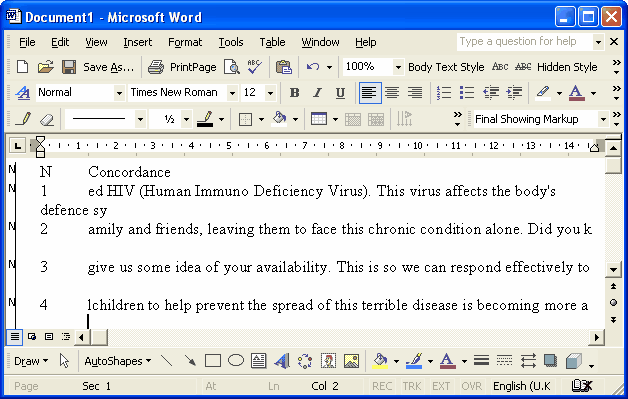The image size is (628, 399).
Task: Select the Draw Table pencil tool
Action: pyautogui.click(x=23, y=119)
